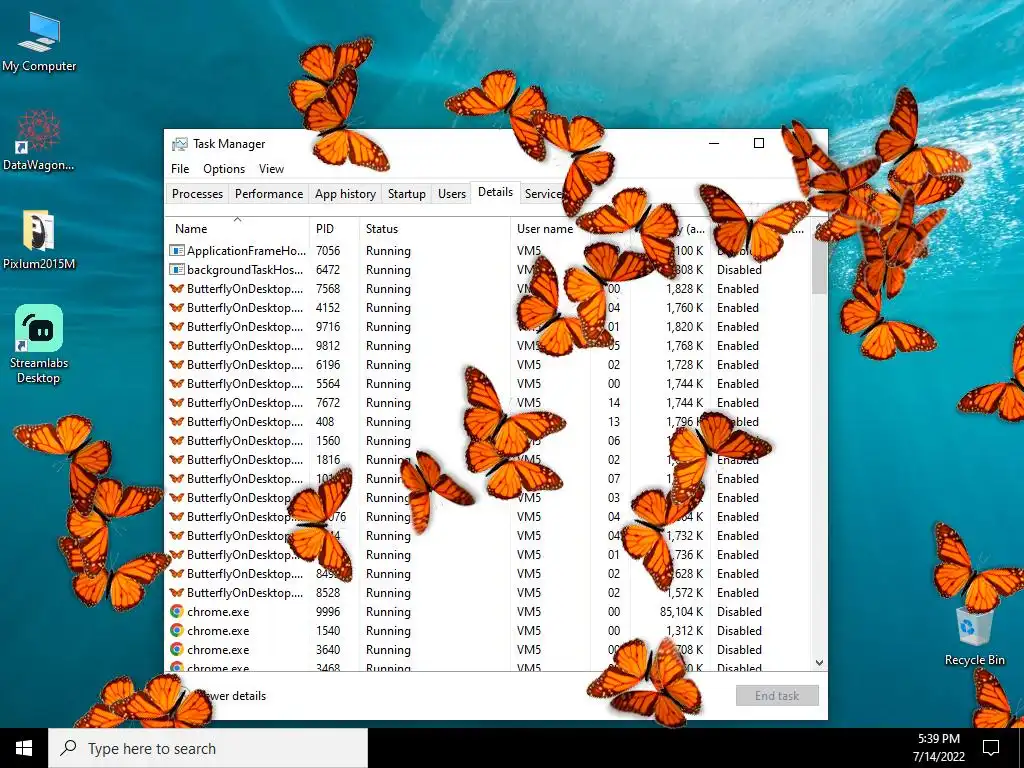This screenshot has width=1024, height=768.
Task: Click Disabled cell in backgroundTaskHost row
Action: pos(739,269)
